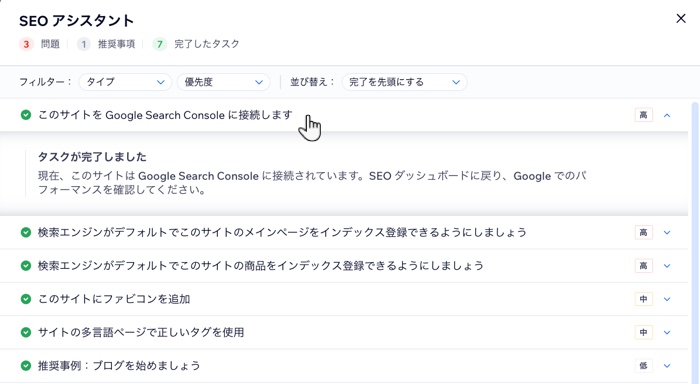Open the タイプ filter dropdown

point(125,82)
